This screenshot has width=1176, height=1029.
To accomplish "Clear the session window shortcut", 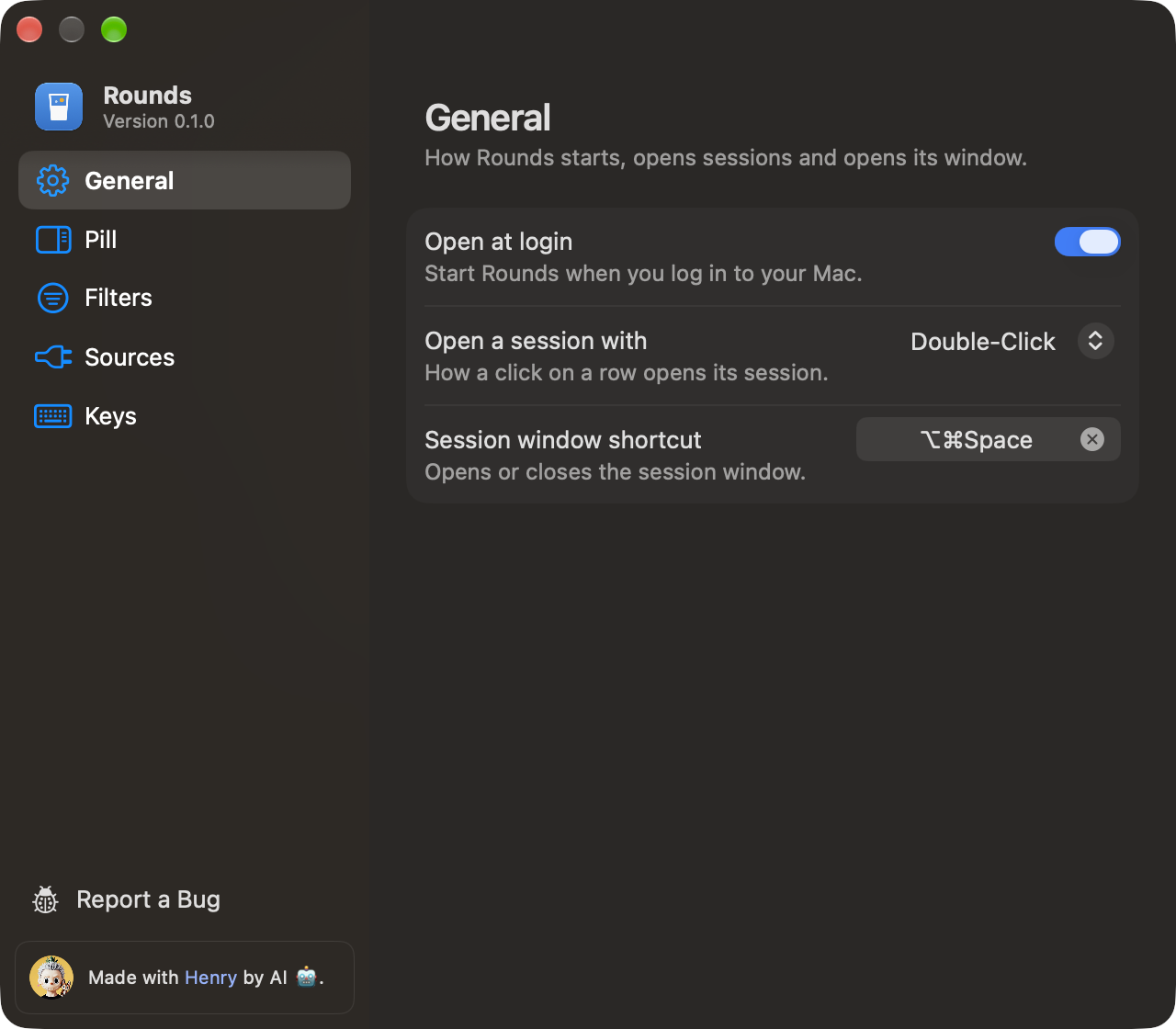I will click(1092, 439).
